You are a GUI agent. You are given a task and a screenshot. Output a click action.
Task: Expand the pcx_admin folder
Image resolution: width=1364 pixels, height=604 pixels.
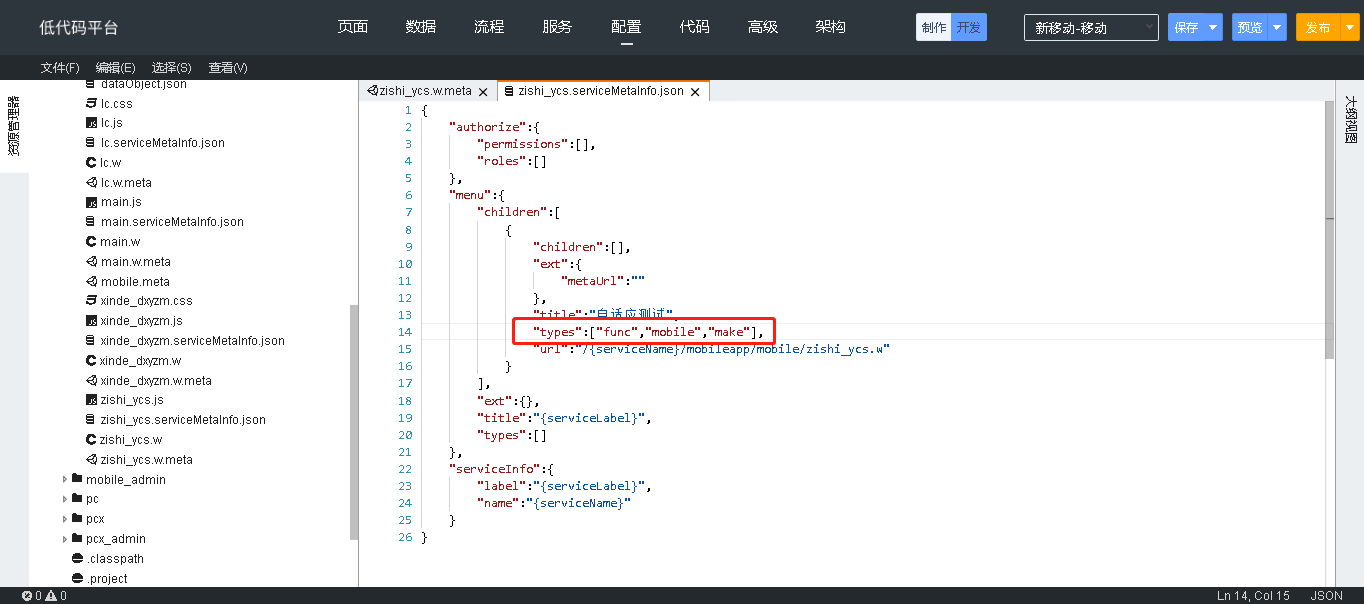(x=65, y=539)
